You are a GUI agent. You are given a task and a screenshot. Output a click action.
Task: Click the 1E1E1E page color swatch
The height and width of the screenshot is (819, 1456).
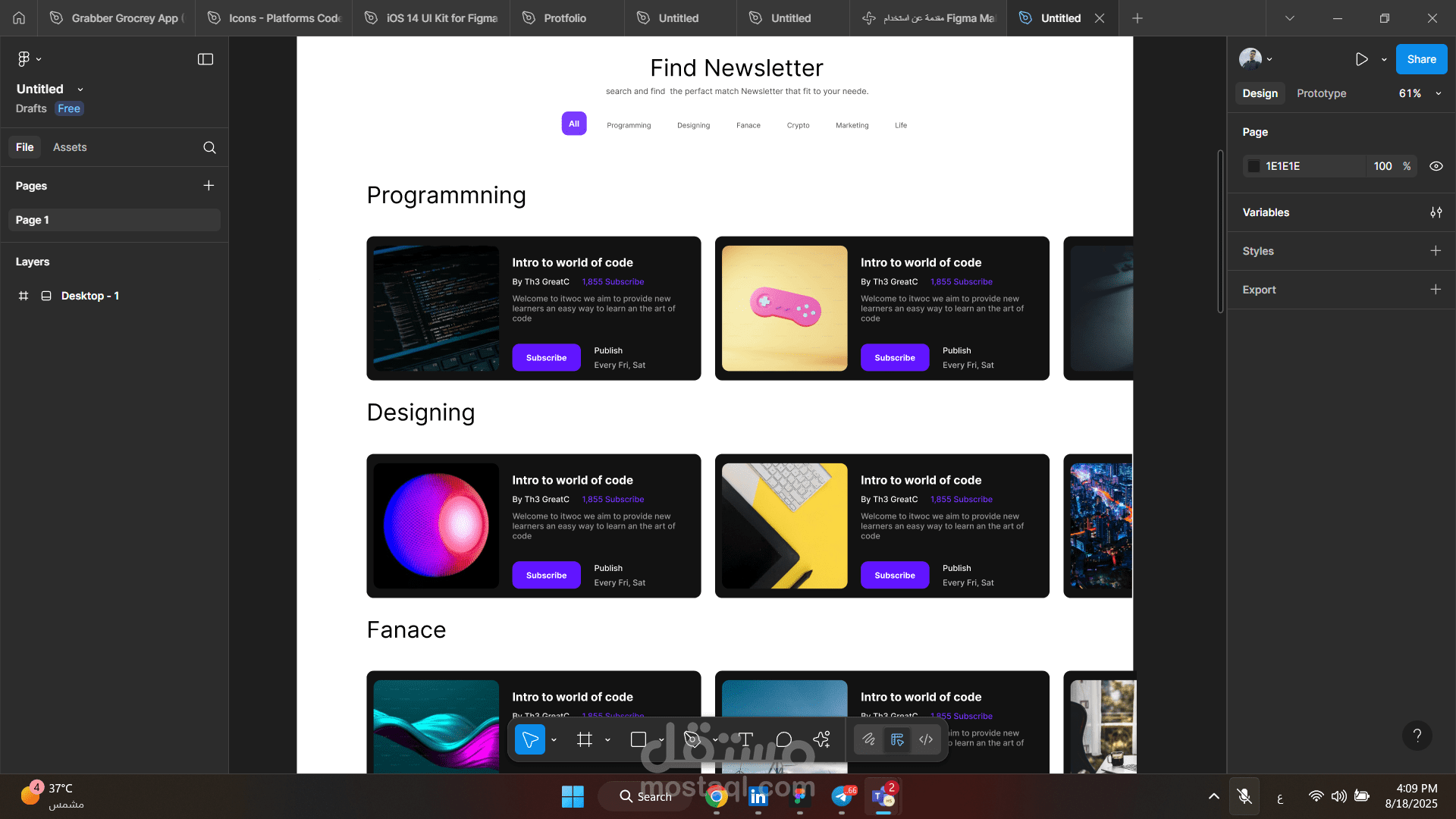(x=1254, y=166)
